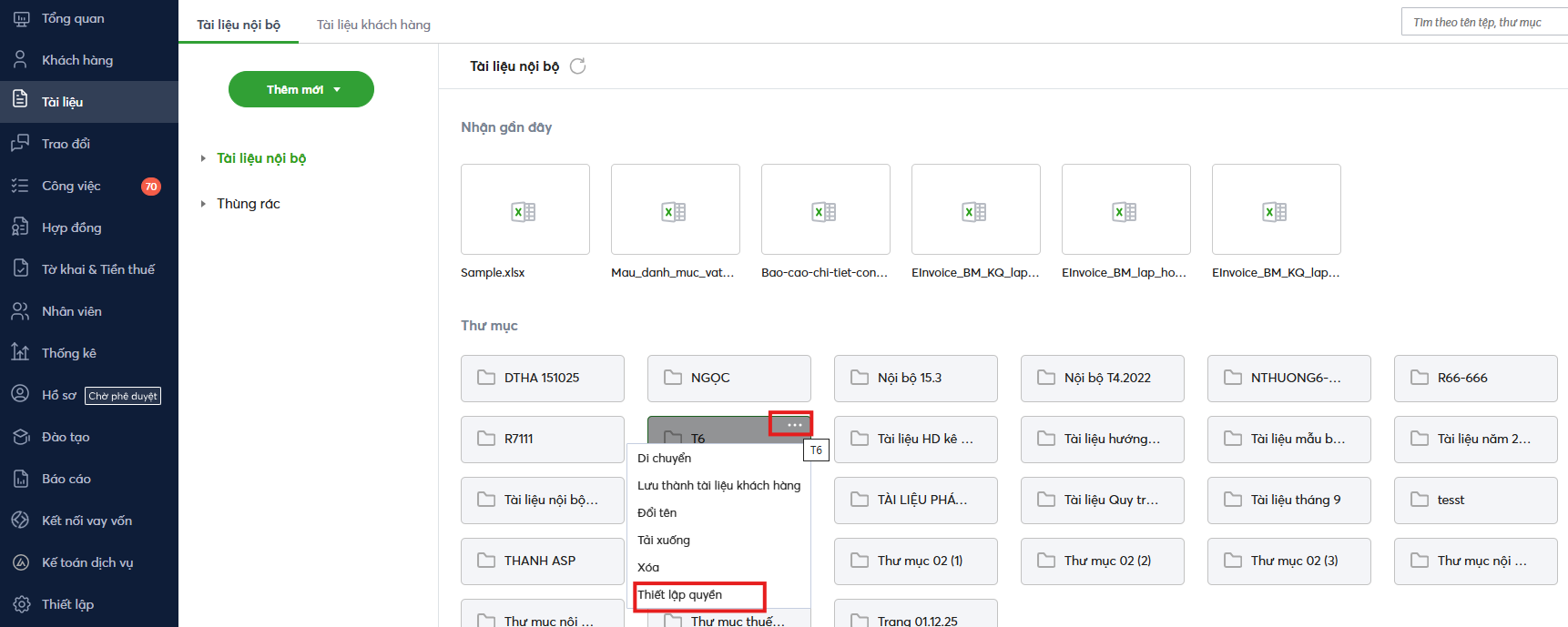Screen dimensions: 1568x627
Task: Switch to Tài liệu khách hàng tab
Action: pyautogui.click(x=373, y=25)
